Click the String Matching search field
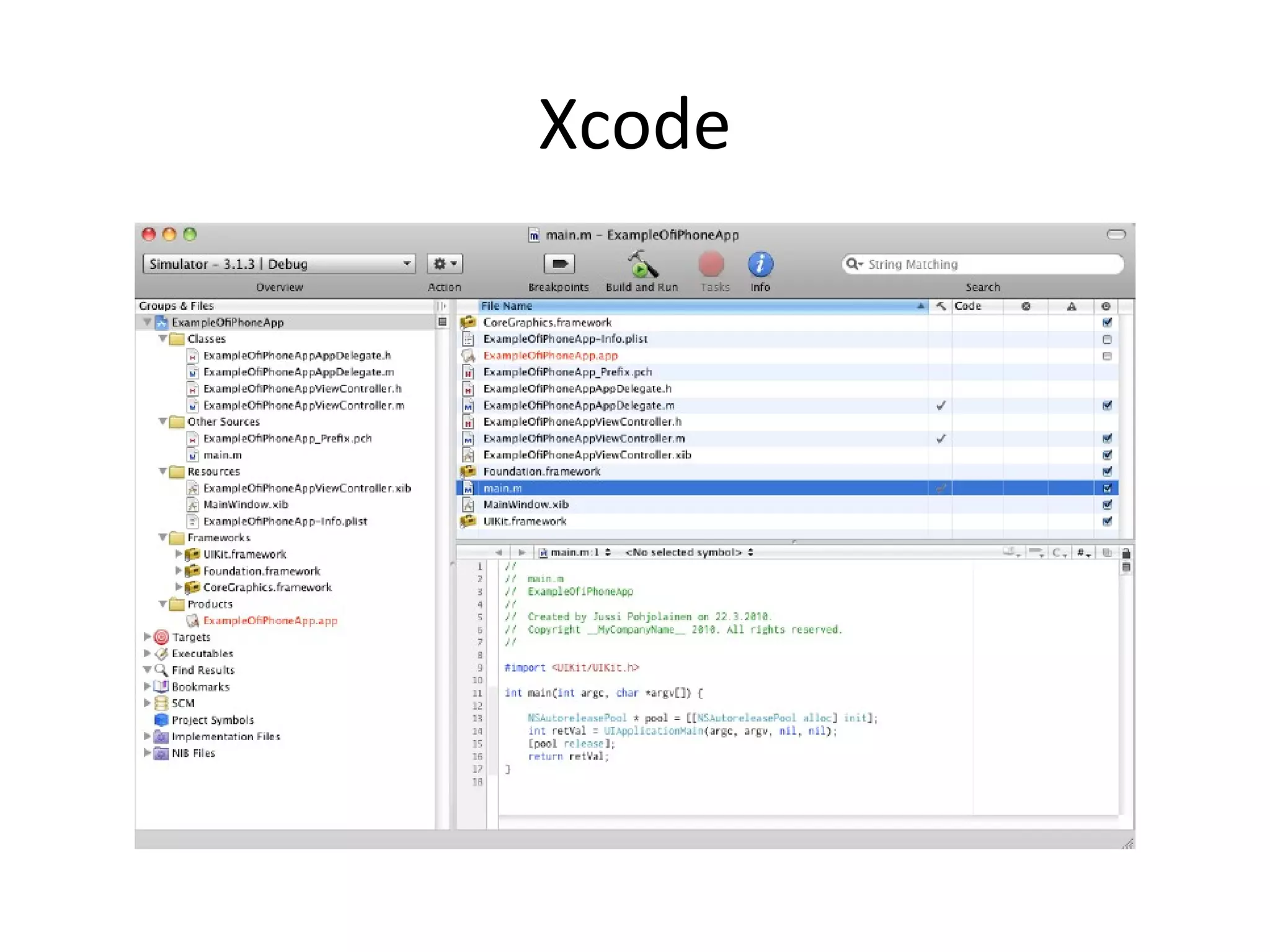The height and width of the screenshot is (952, 1270). click(983, 264)
